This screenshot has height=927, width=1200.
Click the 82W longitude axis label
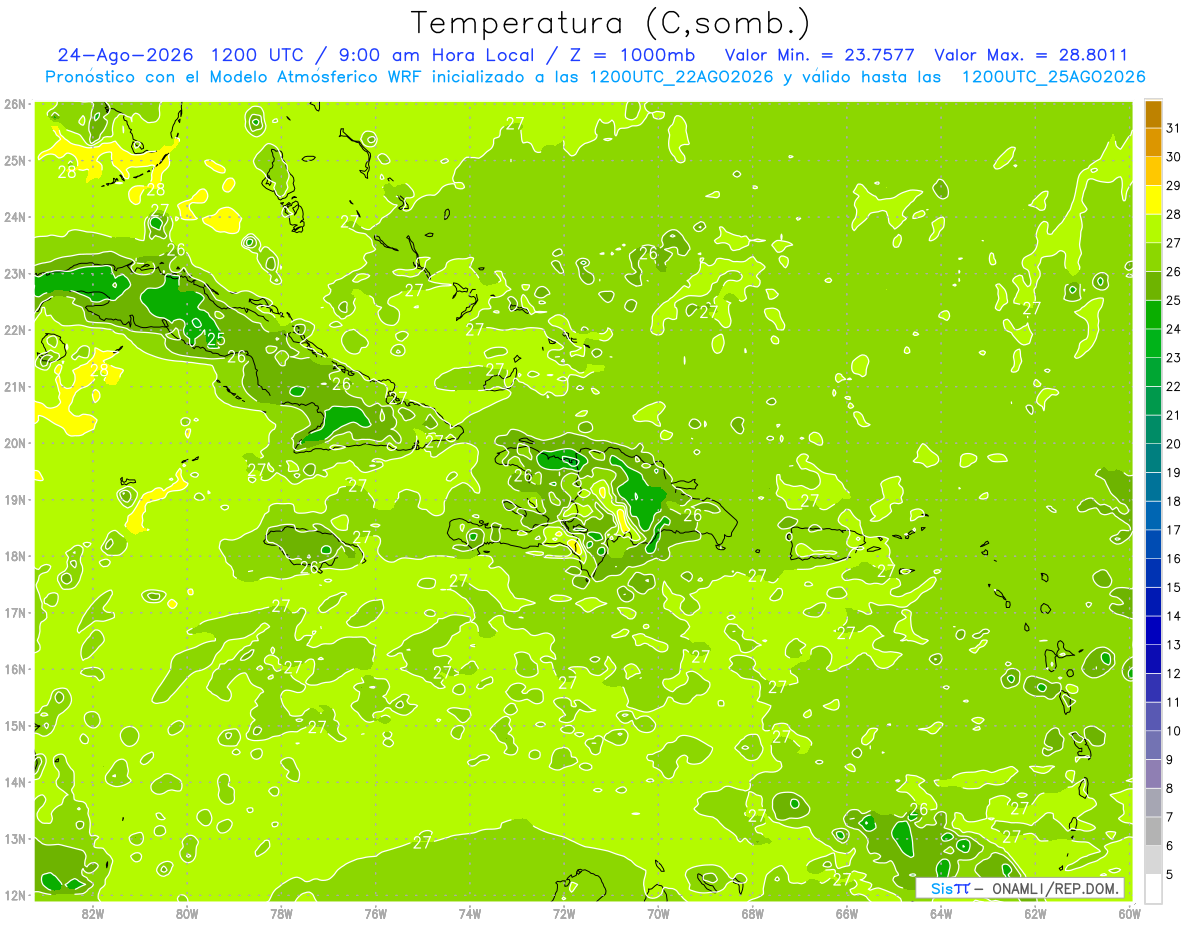pyautogui.click(x=92, y=913)
